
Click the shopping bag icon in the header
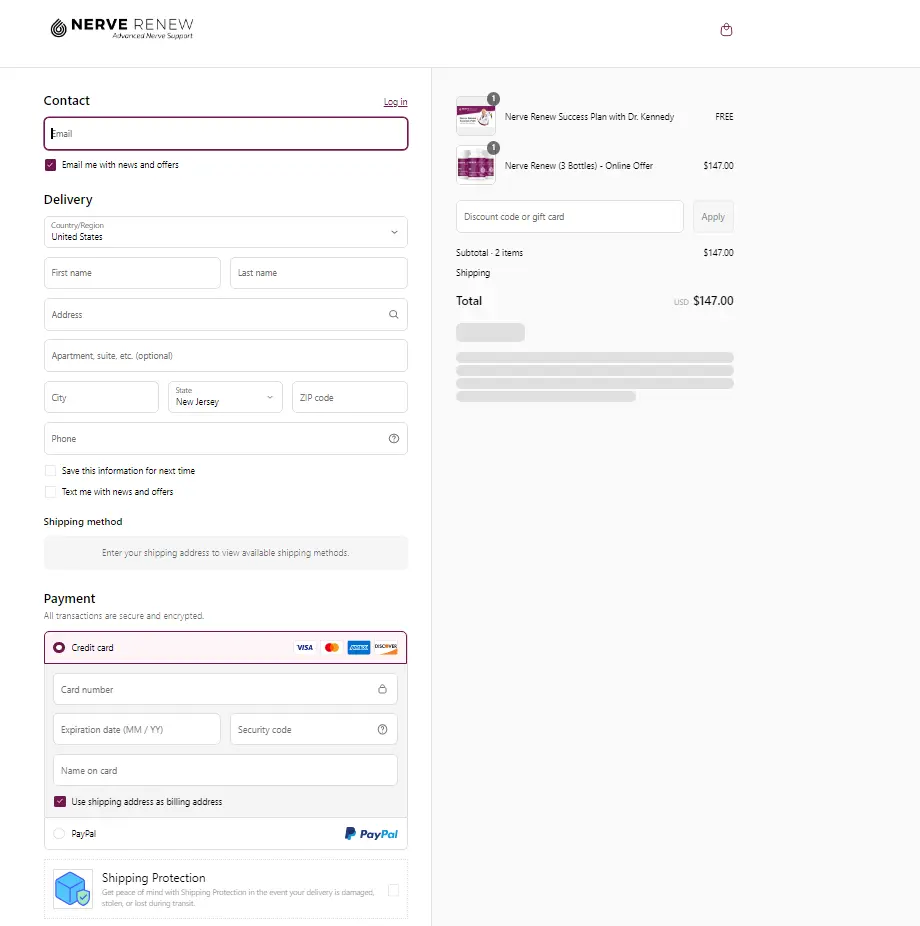(726, 29)
